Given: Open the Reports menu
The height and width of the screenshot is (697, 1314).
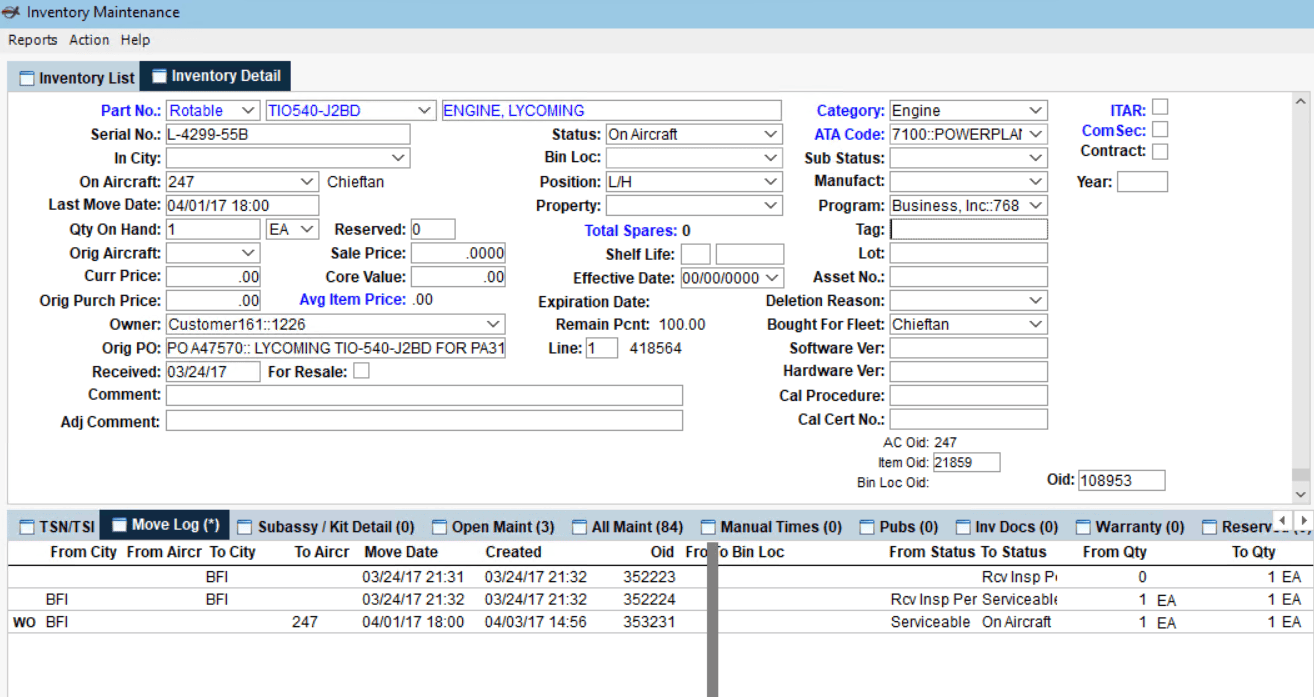Looking at the screenshot, I should [32, 40].
